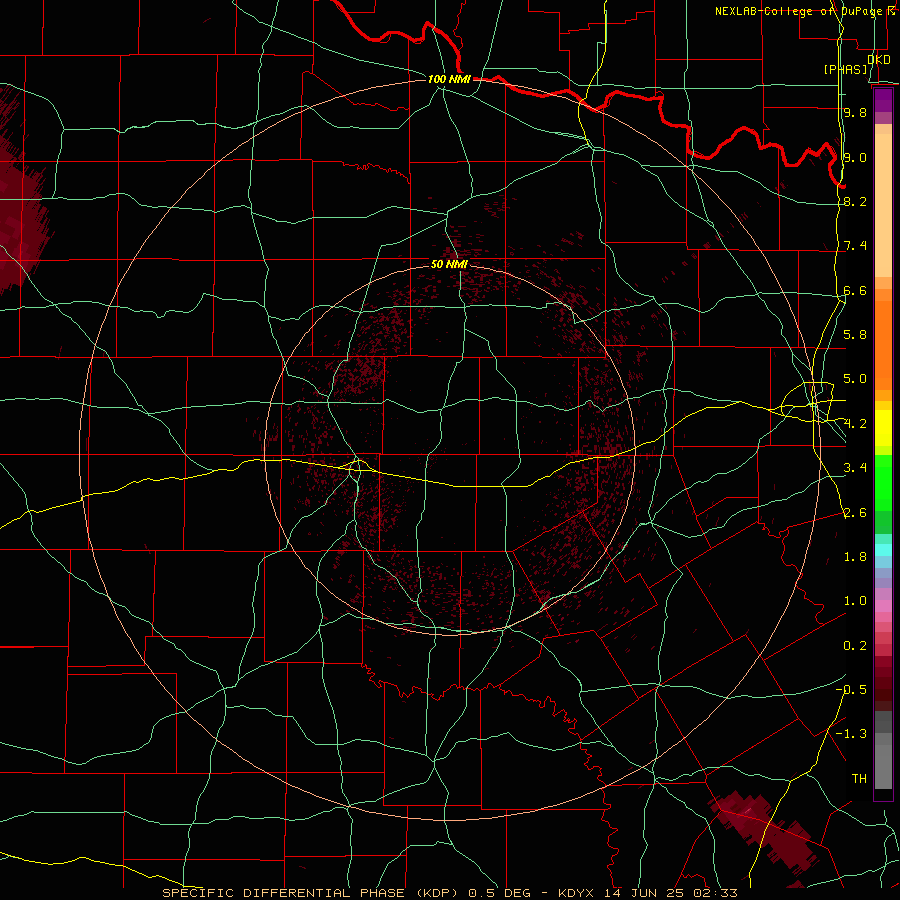
Task: Click the 100 NMI range ring label
Action: tap(449, 79)
